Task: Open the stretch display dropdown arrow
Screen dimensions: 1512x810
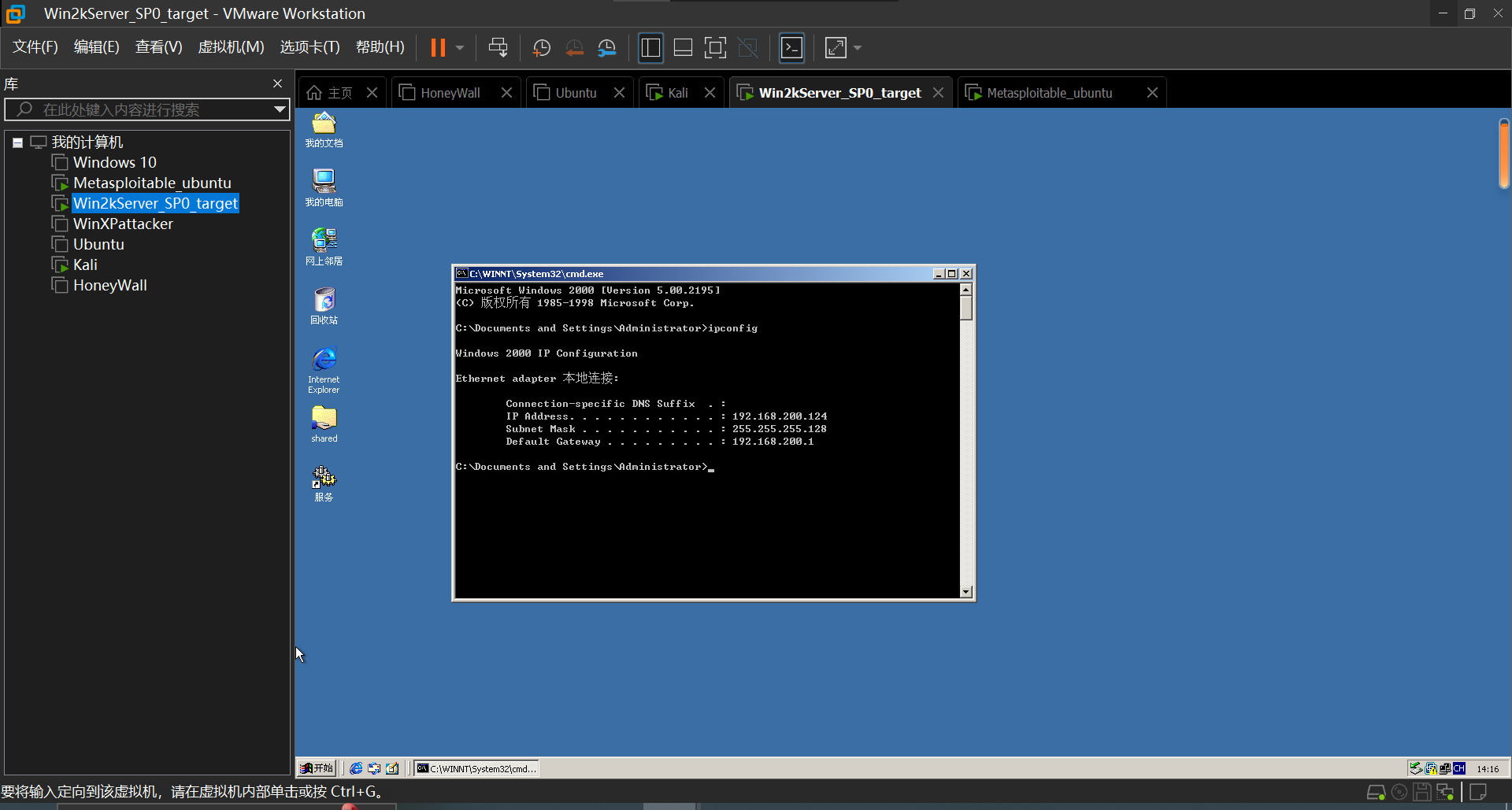Action: 858,48
